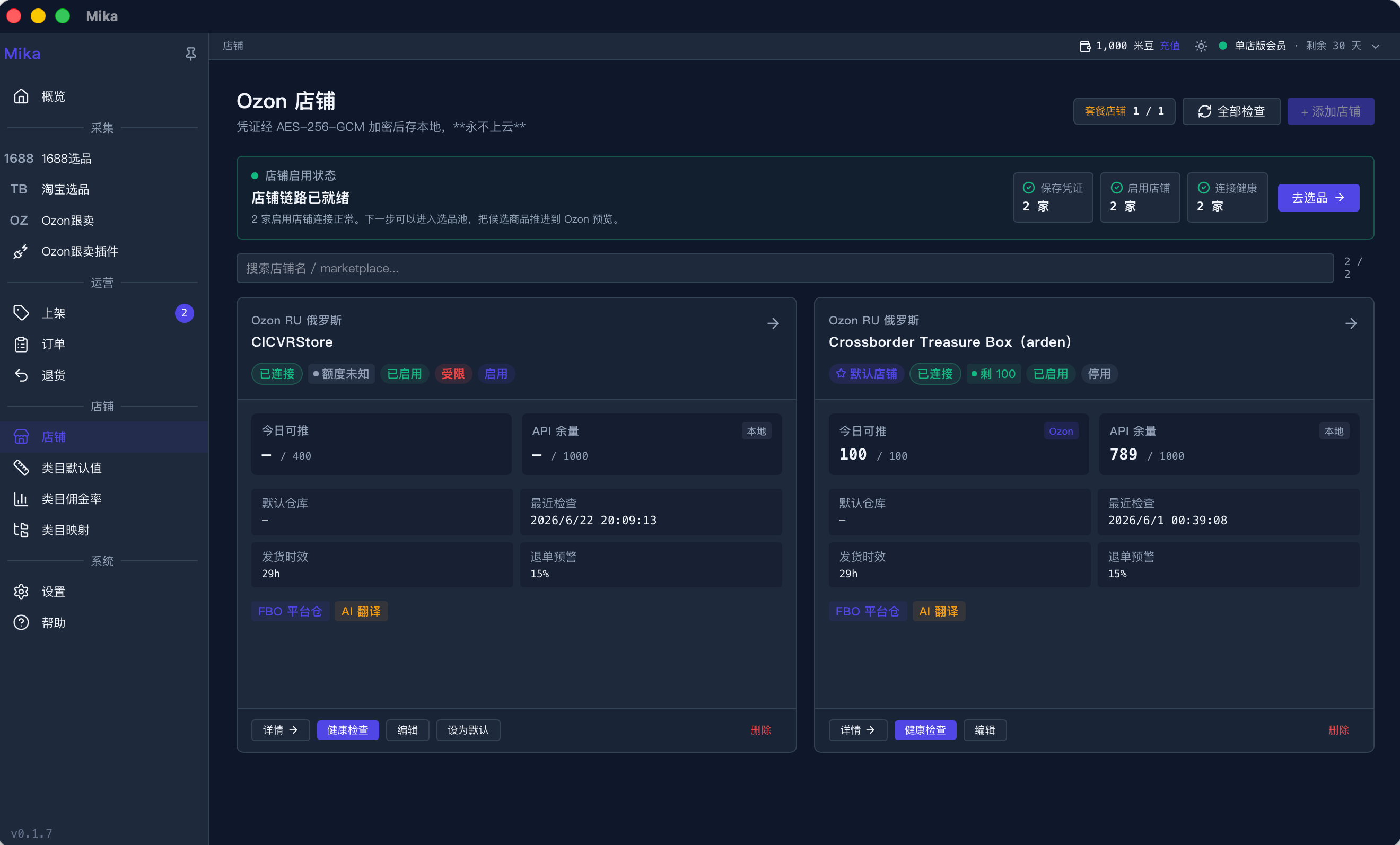
Task: Toggle 启用 tag on CICVRStore
Action: click(496, 374)
